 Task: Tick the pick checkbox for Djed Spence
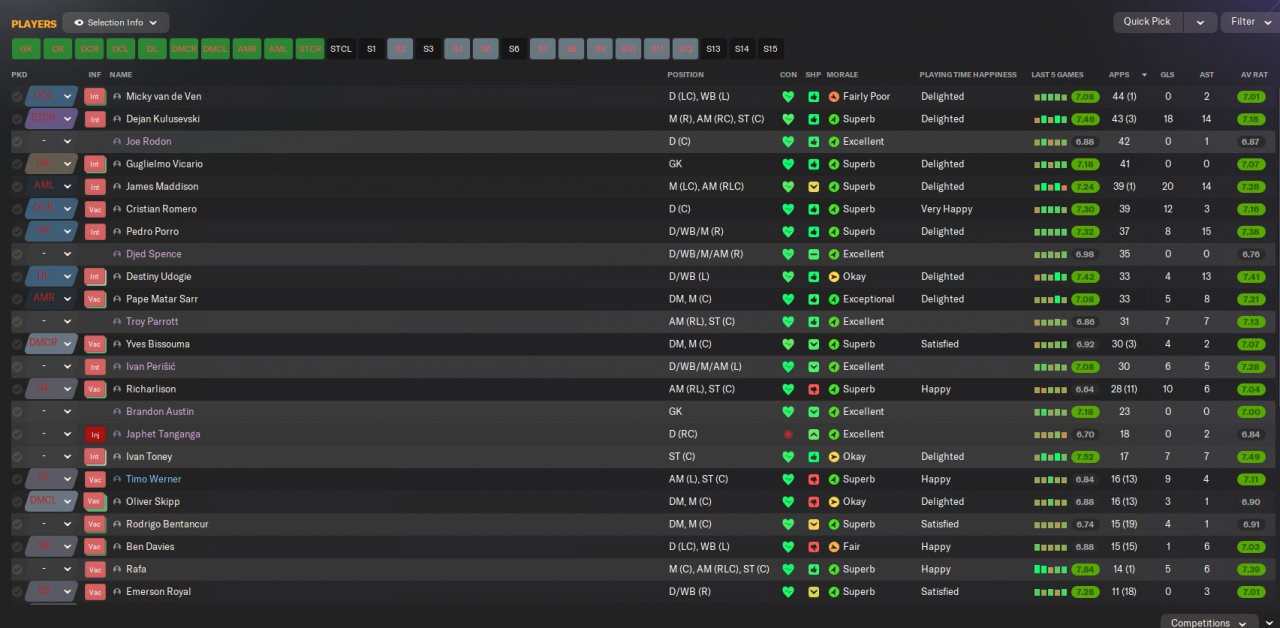tap(17, 254)
